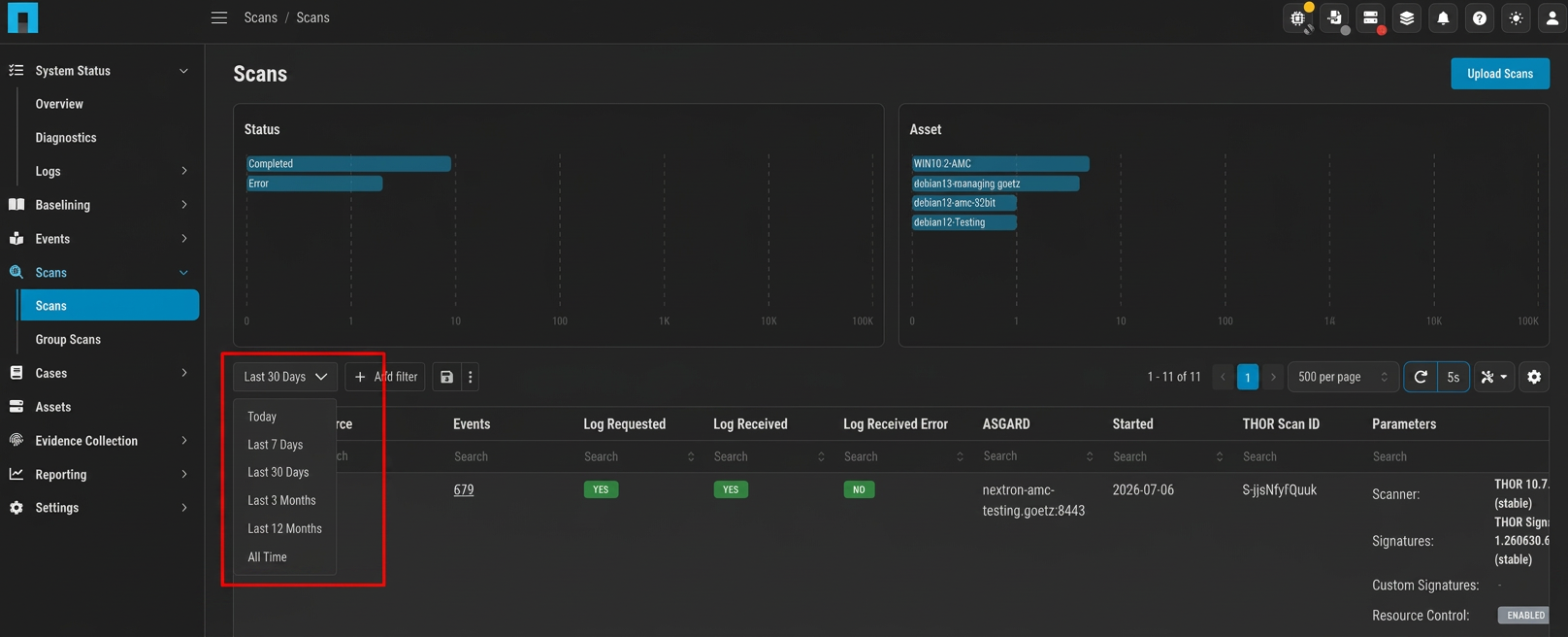
Task: Collapse the System Status section chevron
Action: pyautogui.click(x=184, y=71)
